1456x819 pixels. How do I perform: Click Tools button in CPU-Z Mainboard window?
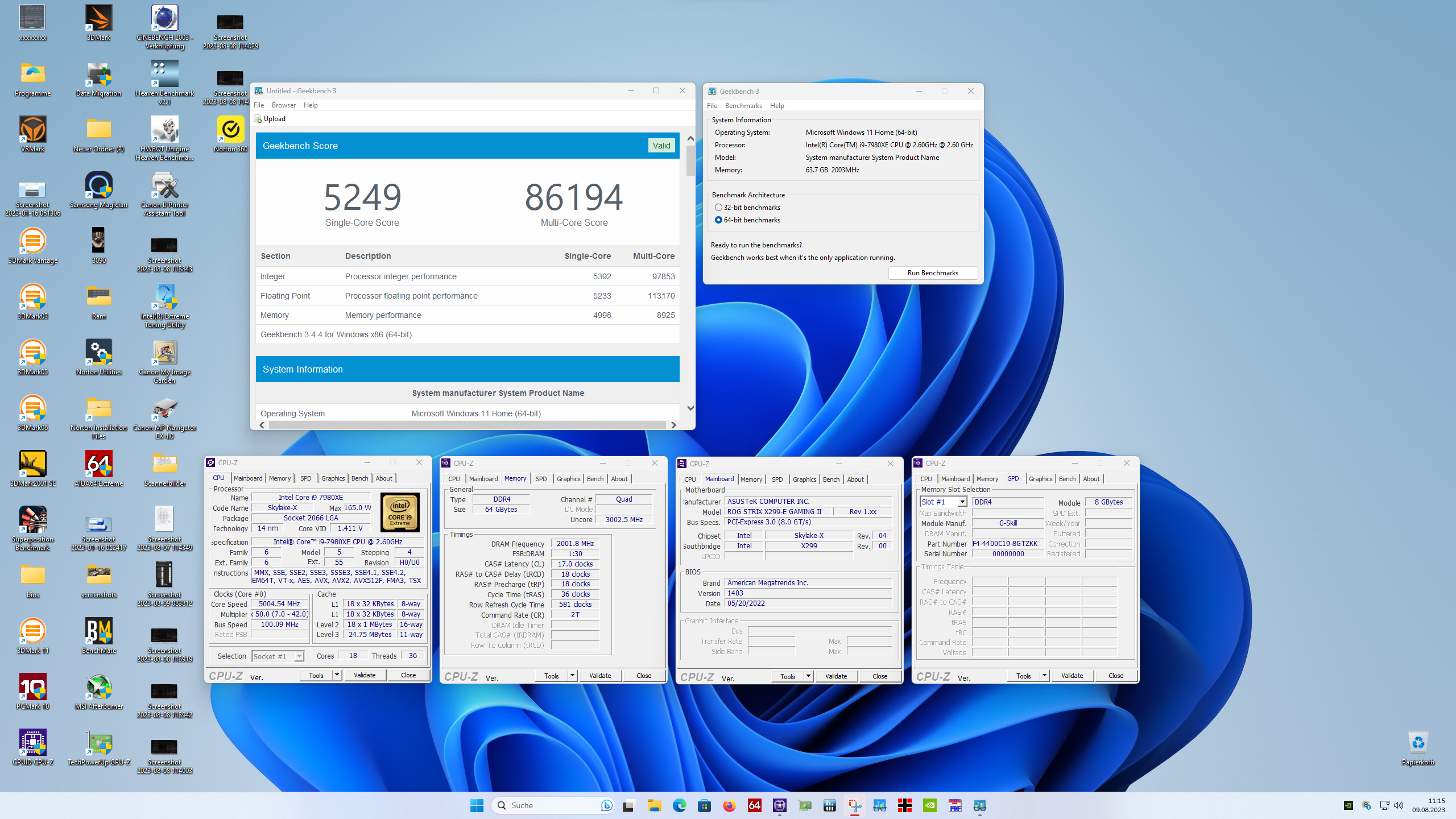click(x=788, y=676)
